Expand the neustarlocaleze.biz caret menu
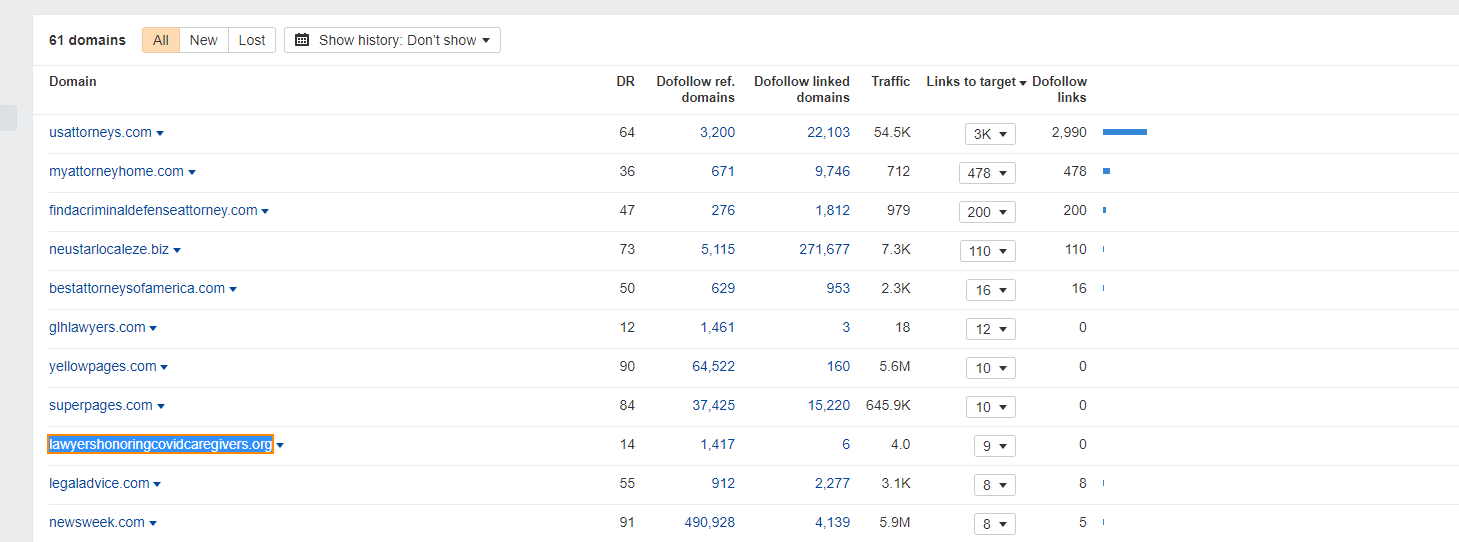1459x542 pixels. pos(177,250)
